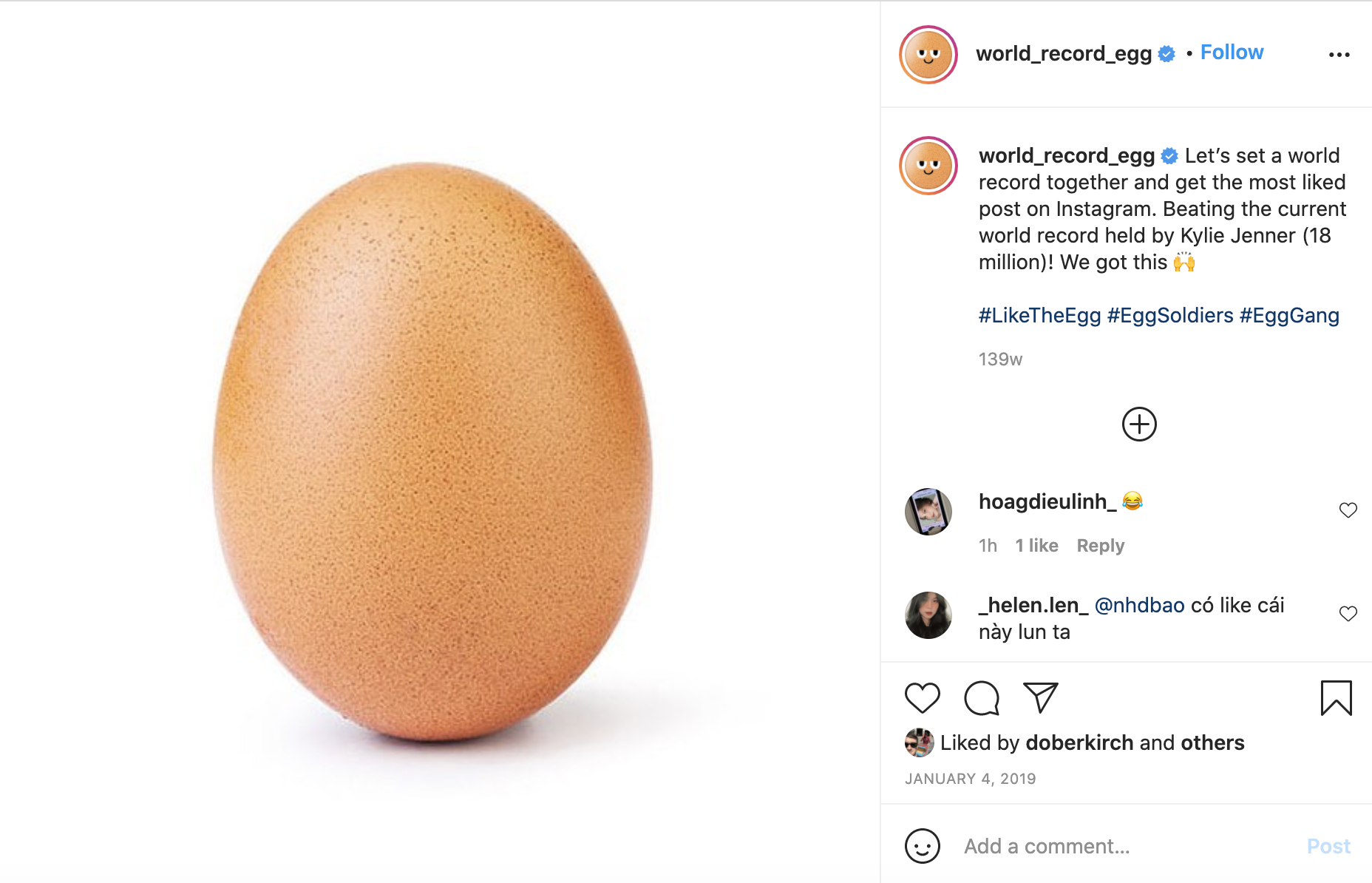View others who liked the post
Screen dimensions: 1372x883
pyautogui.click(x=1212, y=742)
